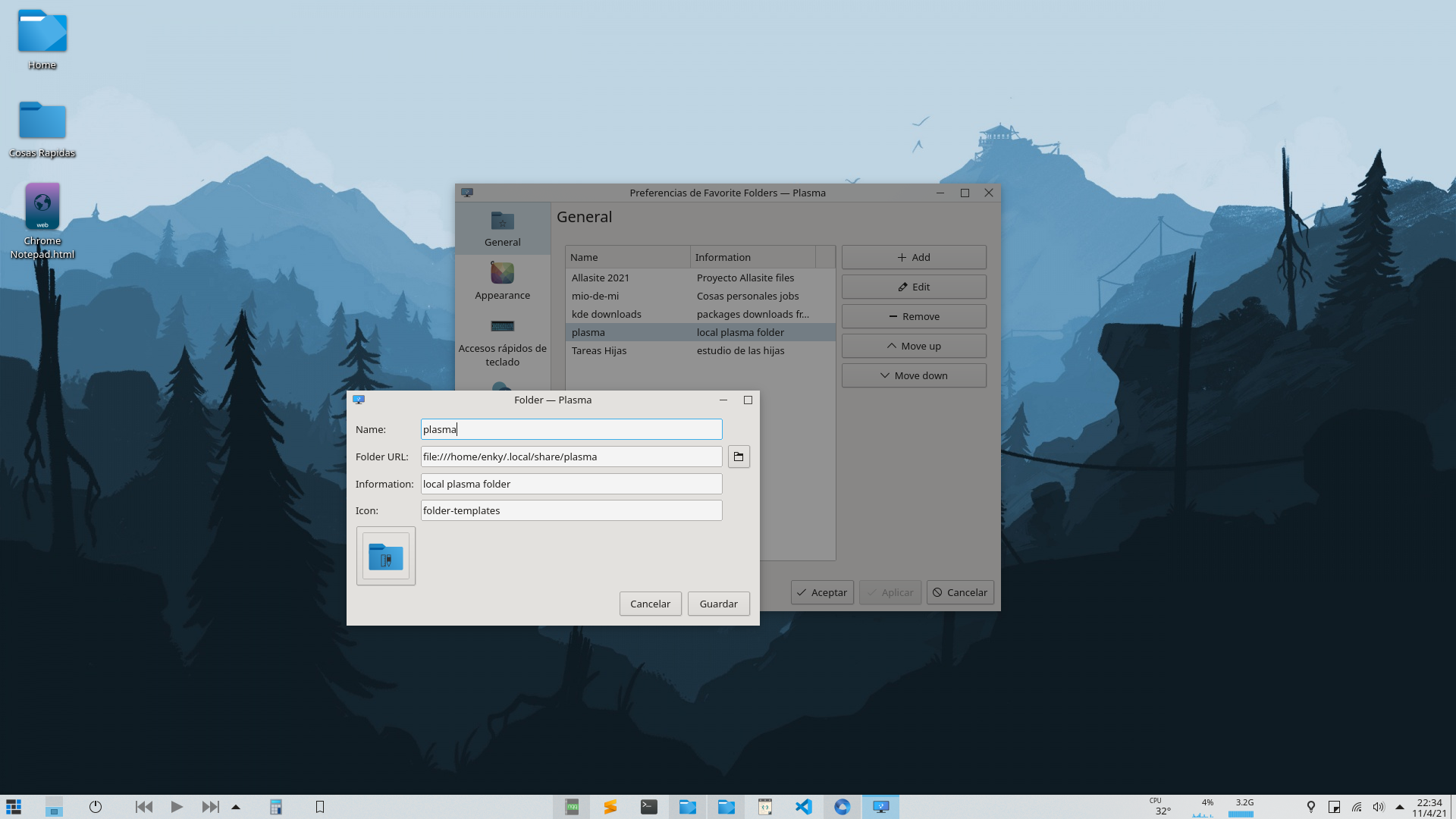Screen dimensions: 1456x819
Task: Expand hidden system tray icons
Action: coord(1400,807)
